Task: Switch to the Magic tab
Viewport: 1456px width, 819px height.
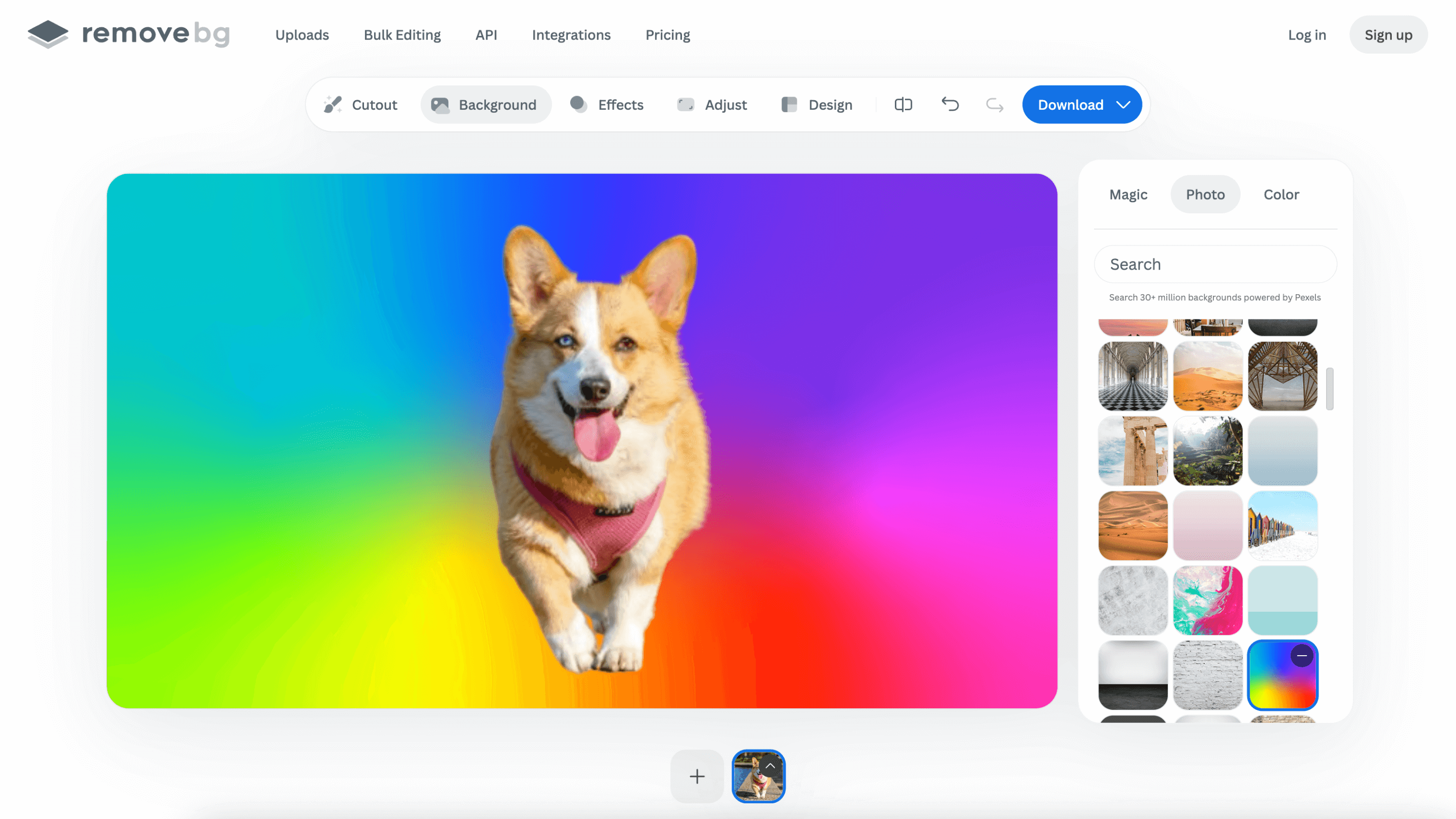Action: 1128,195
